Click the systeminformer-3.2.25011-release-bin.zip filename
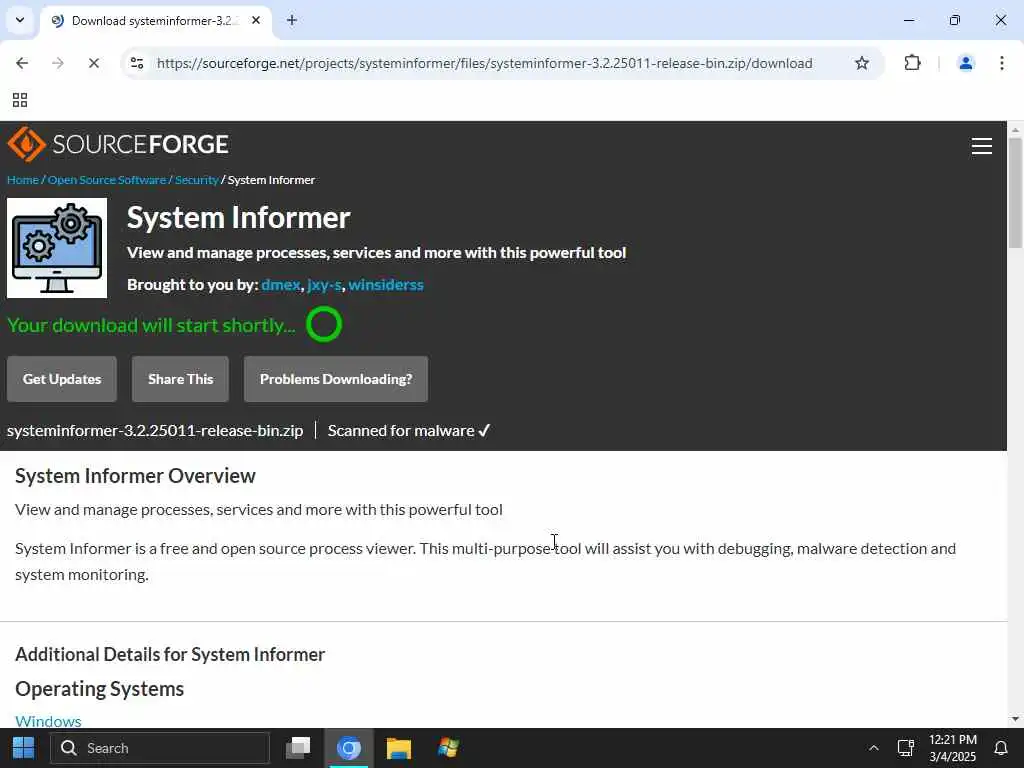This screenshot has height=768, width=1024. [155, 430]
